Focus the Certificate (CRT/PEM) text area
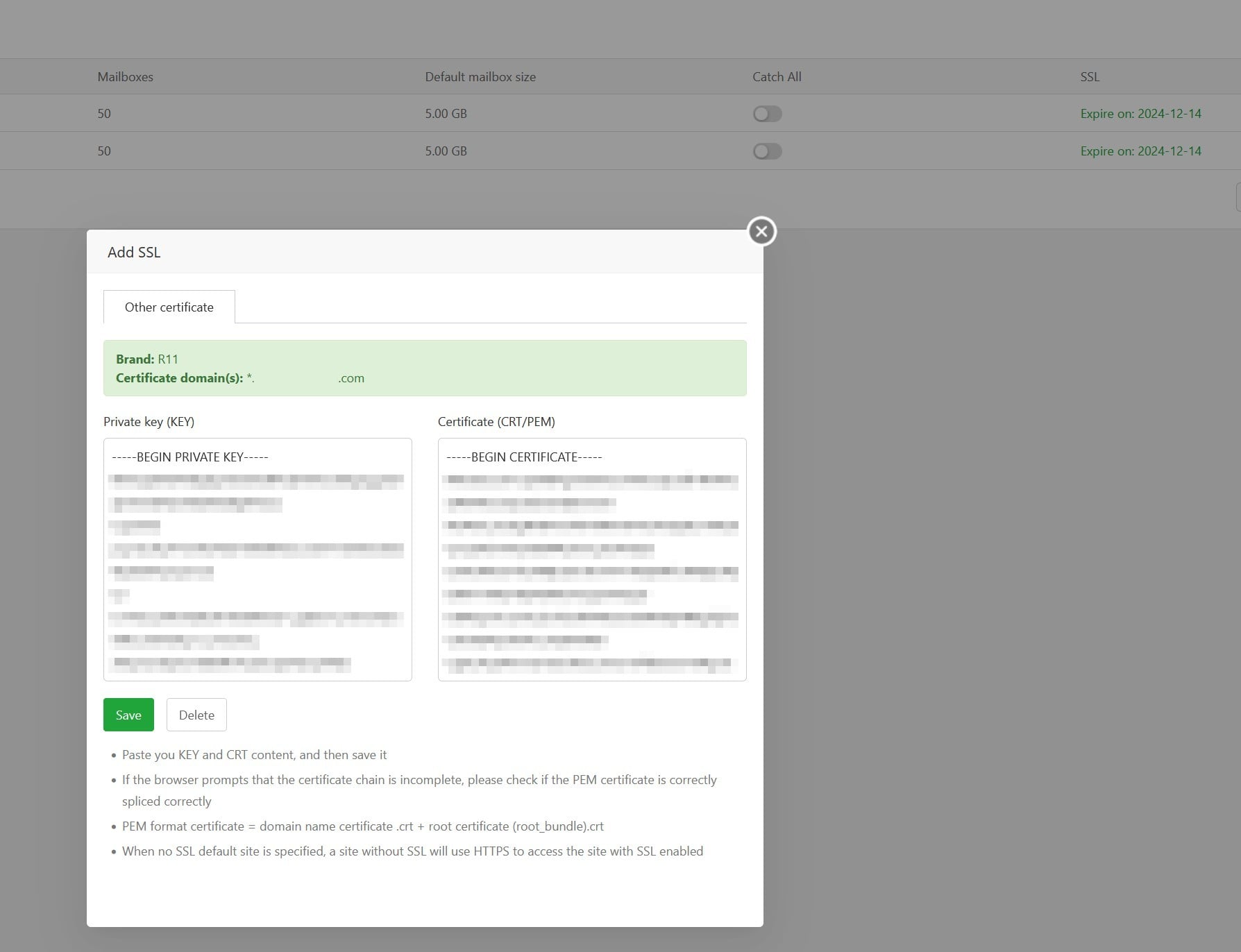 [x=592, y=559]
